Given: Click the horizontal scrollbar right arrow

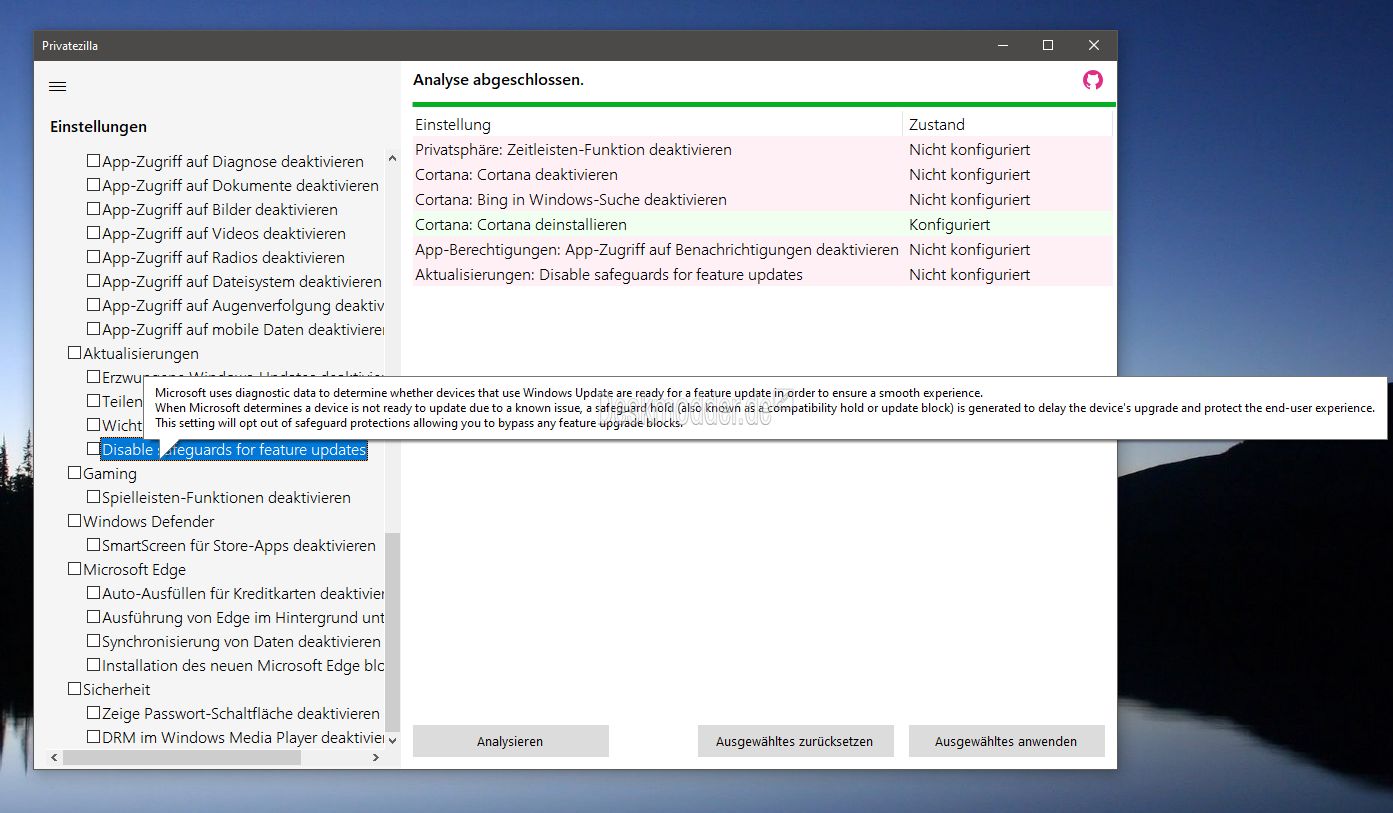Looking at the screenshot, I should [x=376, y=758].
